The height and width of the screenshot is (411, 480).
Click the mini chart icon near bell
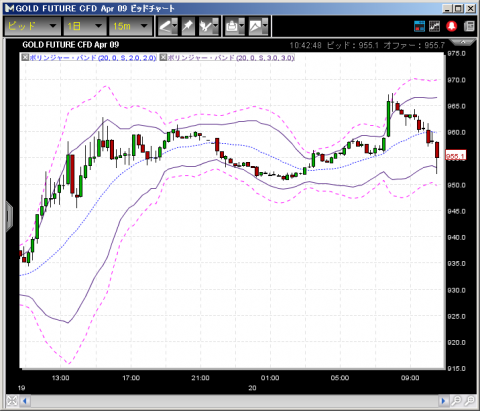pyautogui.click(x=435, y=26)
